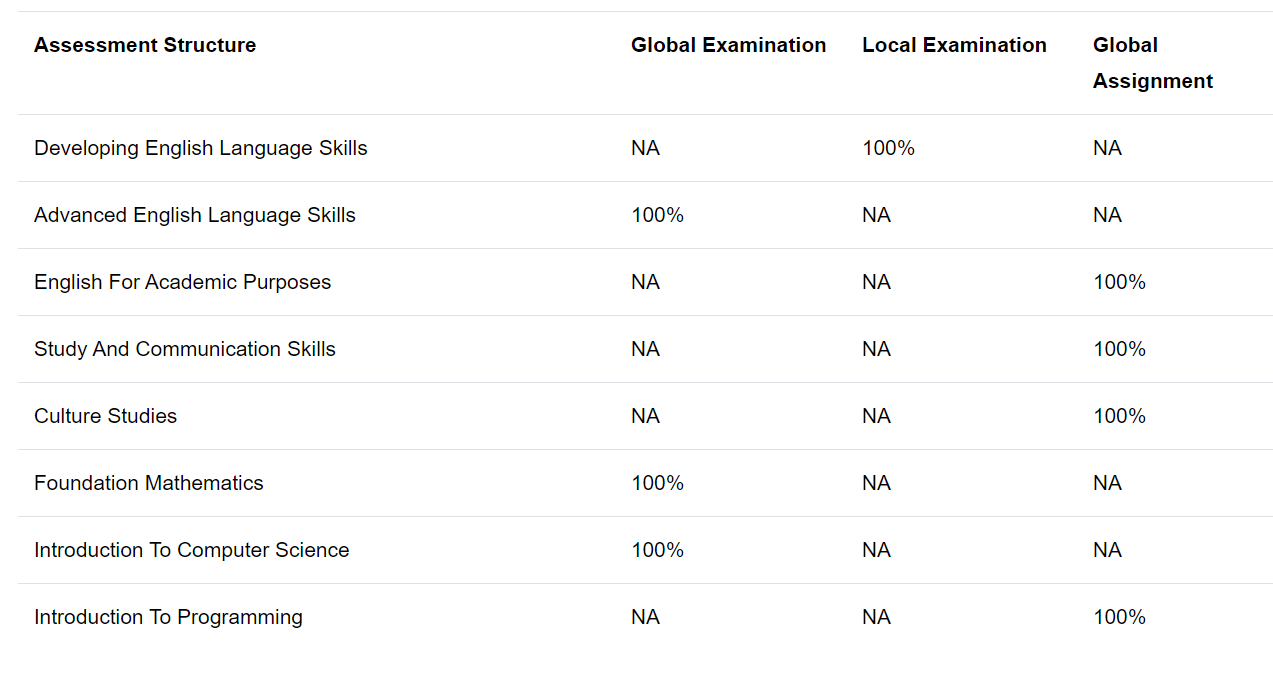Screen dimensions: 1273x675
Task: Select 100% Global Assignment for Study And Communication
Action: 1119,349
